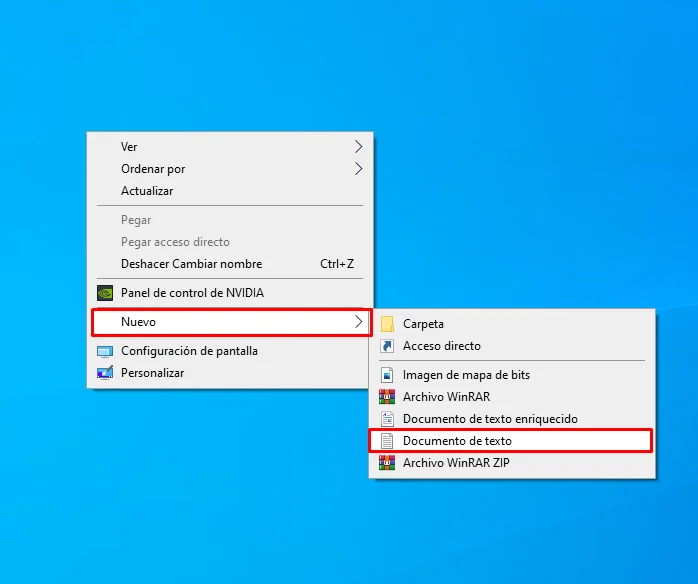Image resolution: width=698 pixels, height=584 pixels.
Task: Click the Acceso directo shortcut icon
Action: pos(387,346)
